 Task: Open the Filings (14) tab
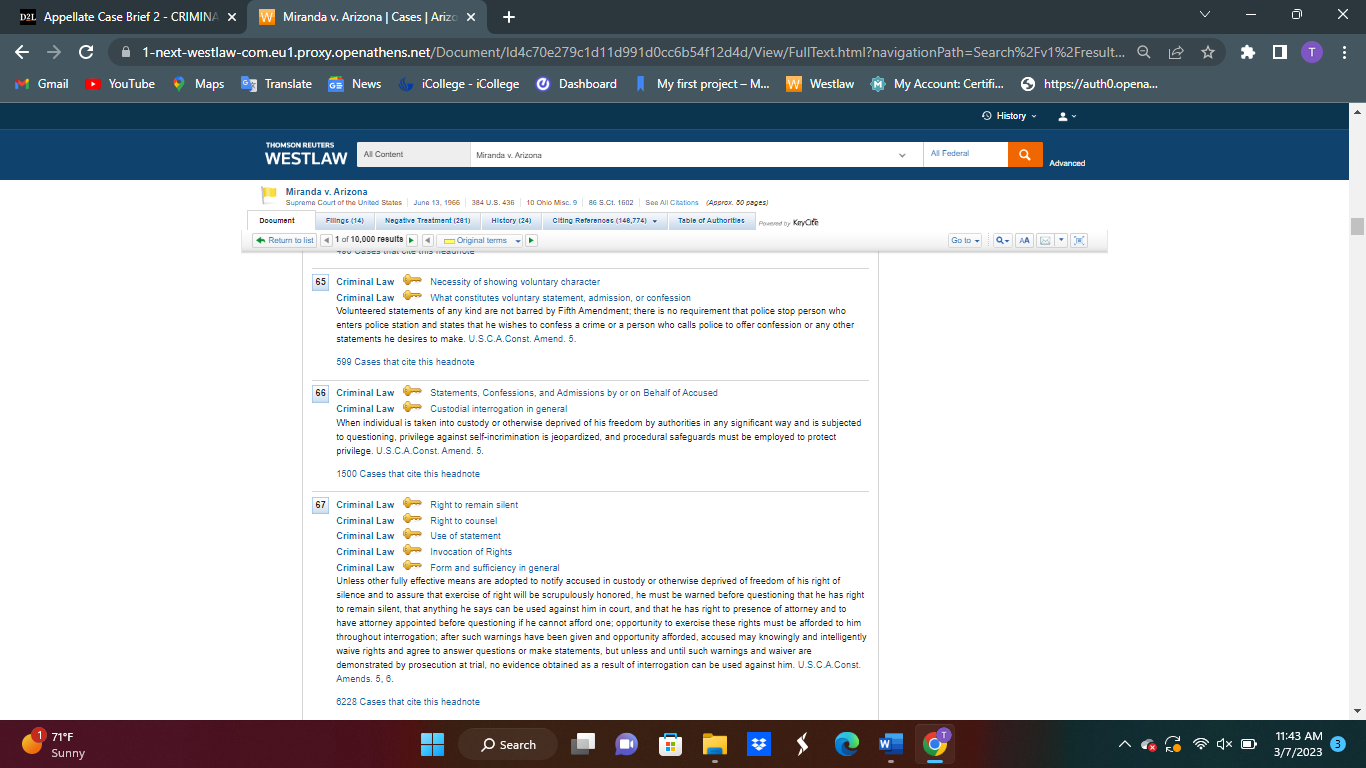tap(345, 221)
